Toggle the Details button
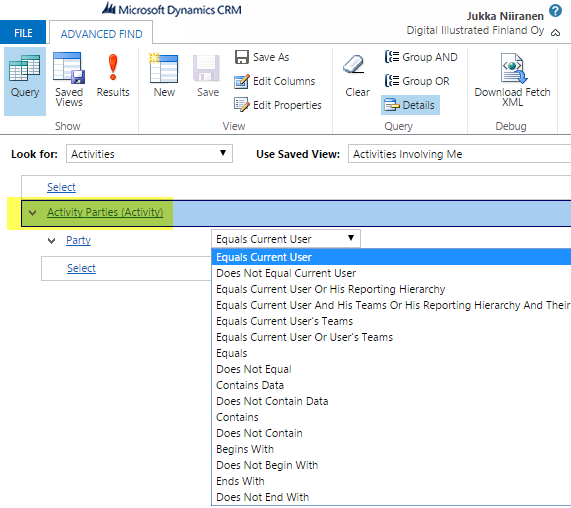The width and height of the screenshot is (571, 508). (x=410, y=105)
